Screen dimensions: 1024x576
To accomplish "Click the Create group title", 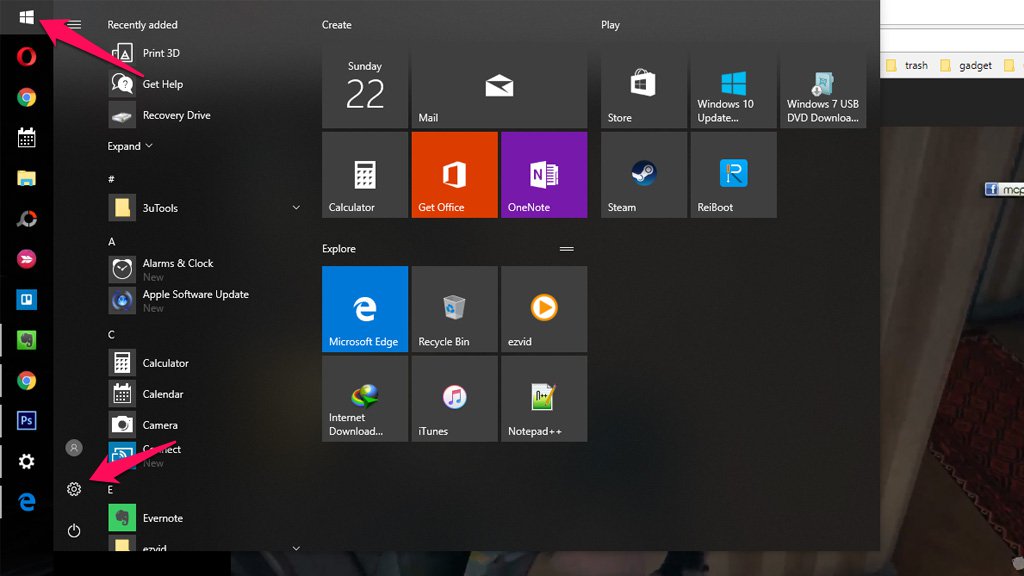I will (336, 25).
